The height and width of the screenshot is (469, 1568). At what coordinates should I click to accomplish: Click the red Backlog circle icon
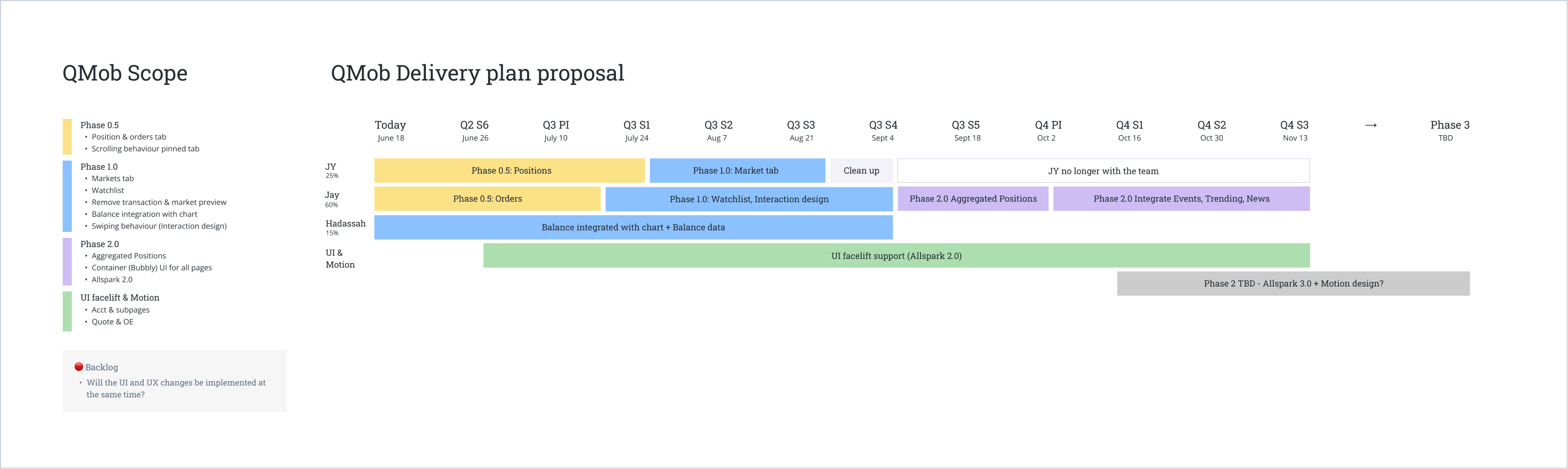coord(78,367)
